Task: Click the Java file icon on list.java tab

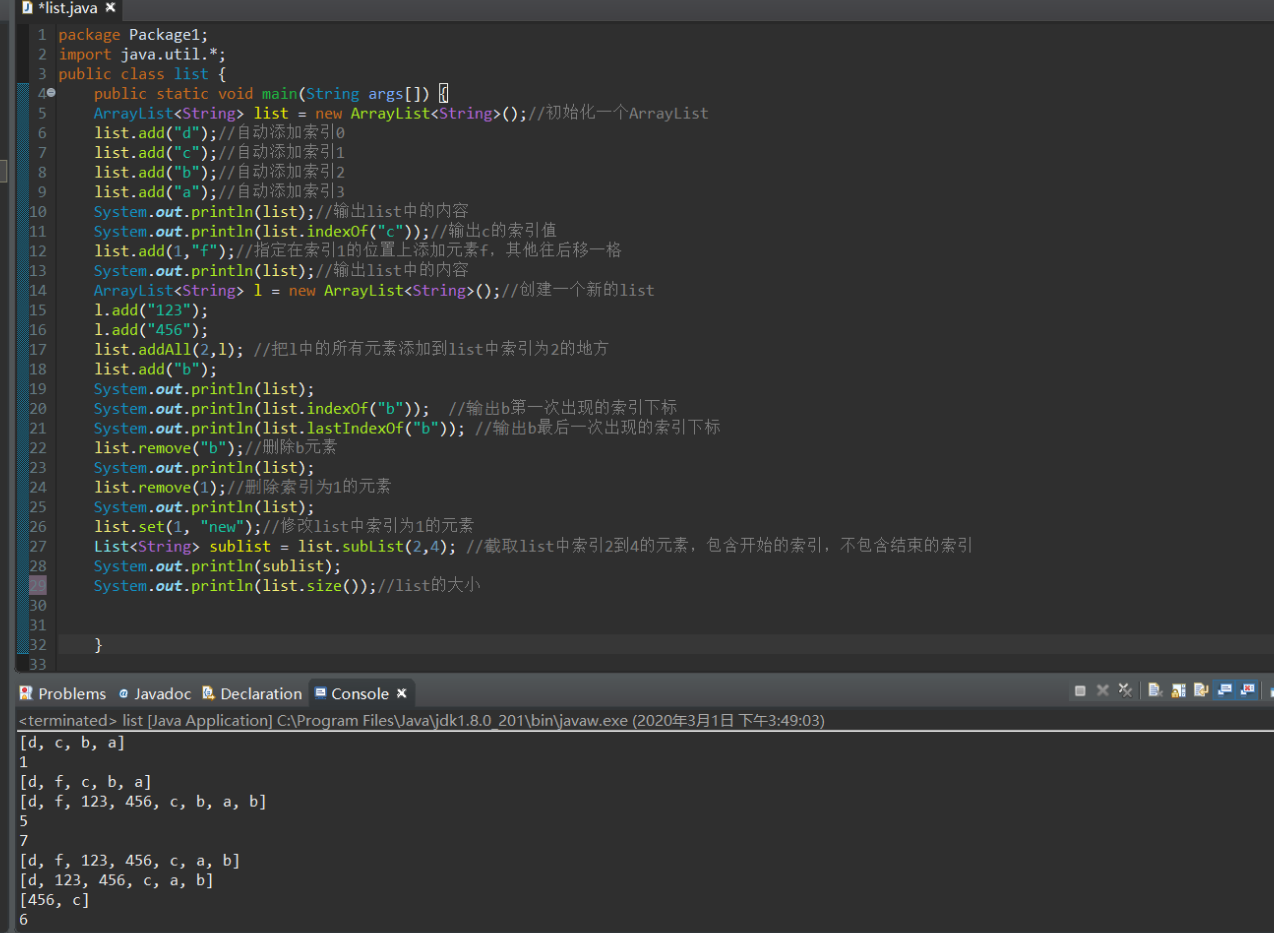Action: pyautogui.click(x=27, y=8)
